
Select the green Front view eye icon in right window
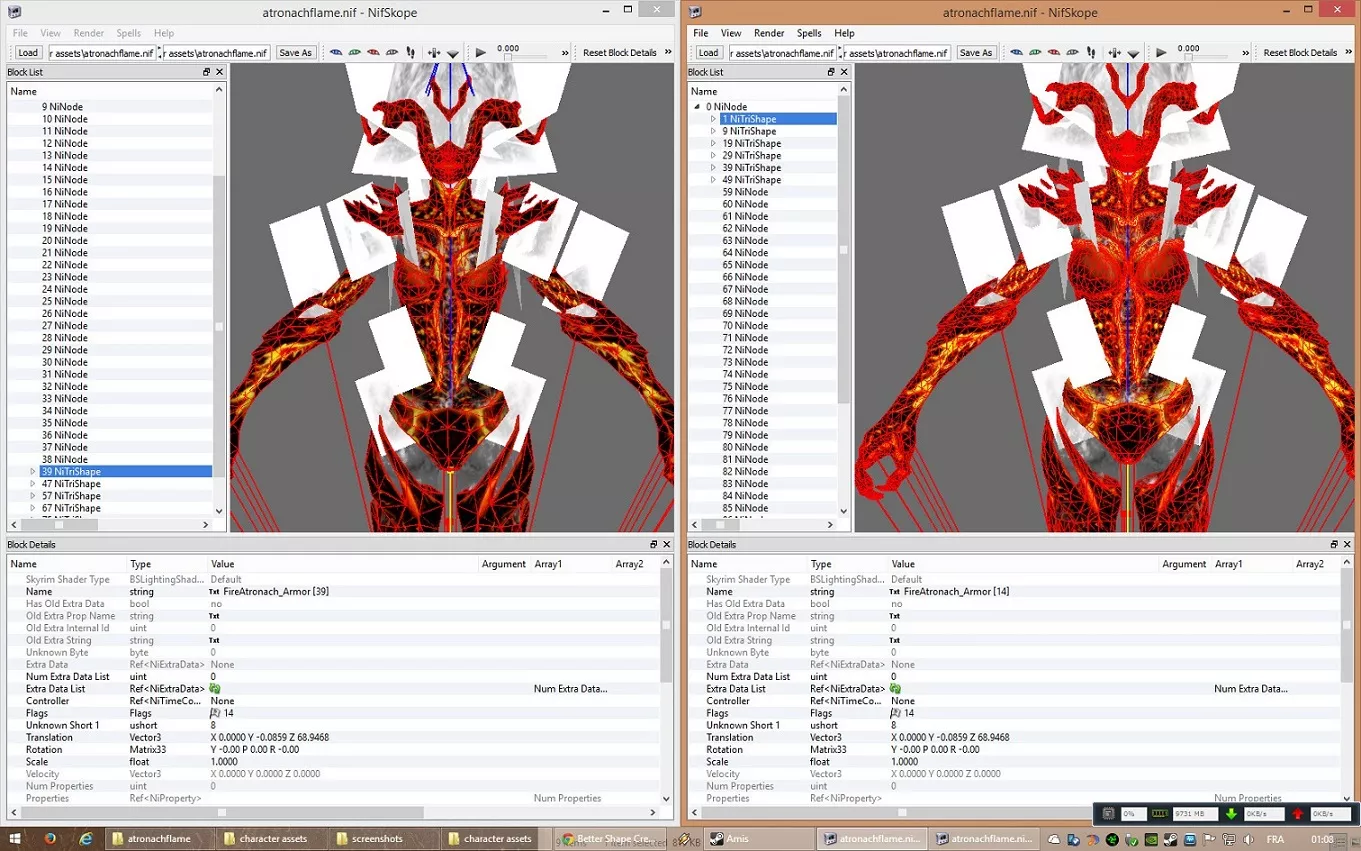[x=1034, y=52]
